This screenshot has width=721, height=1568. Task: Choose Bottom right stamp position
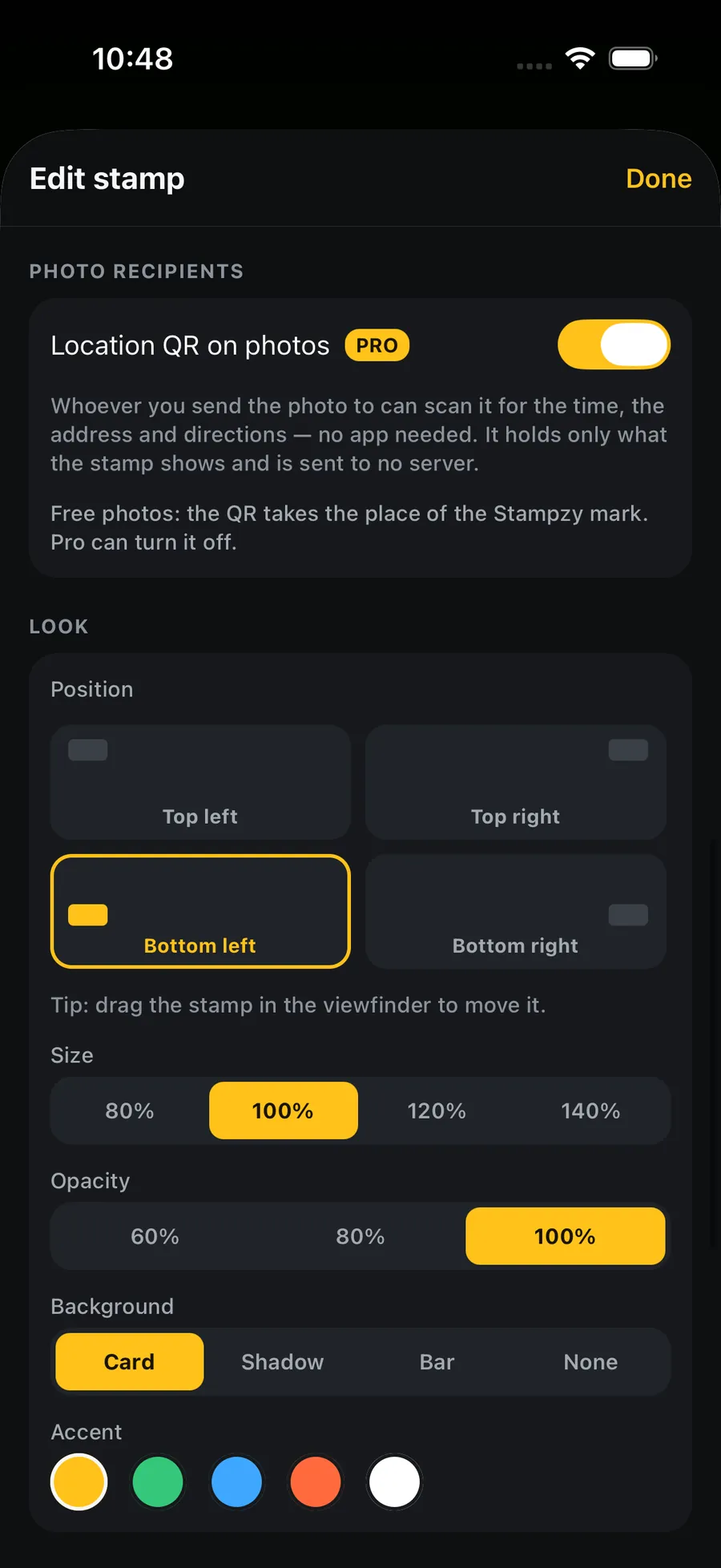pos(516,912)
